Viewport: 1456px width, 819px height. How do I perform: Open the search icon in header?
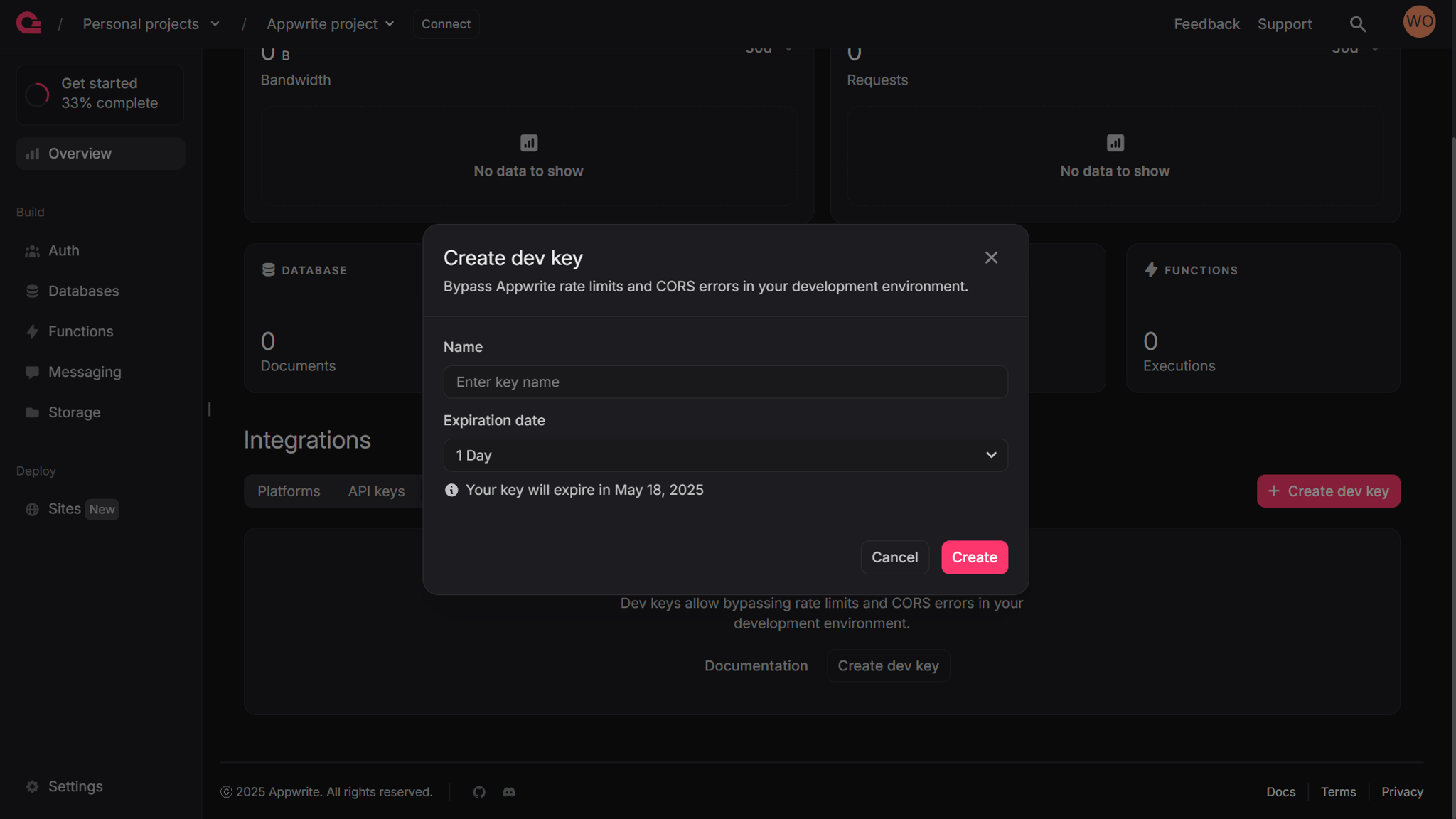[x=1358, y=24]
